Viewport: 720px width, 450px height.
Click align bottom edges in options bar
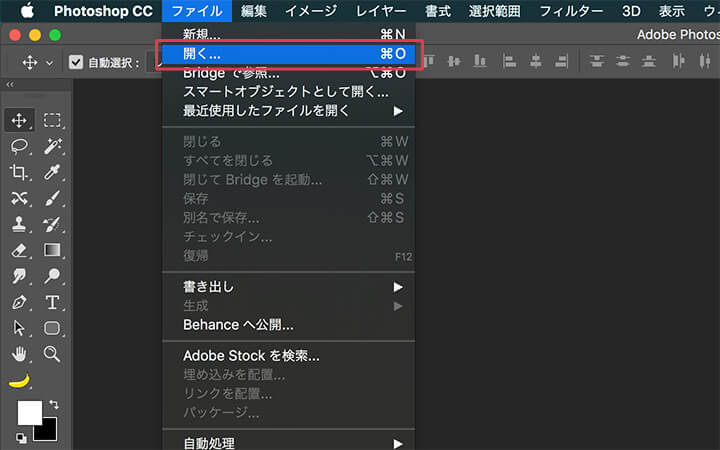coord(480,61)
